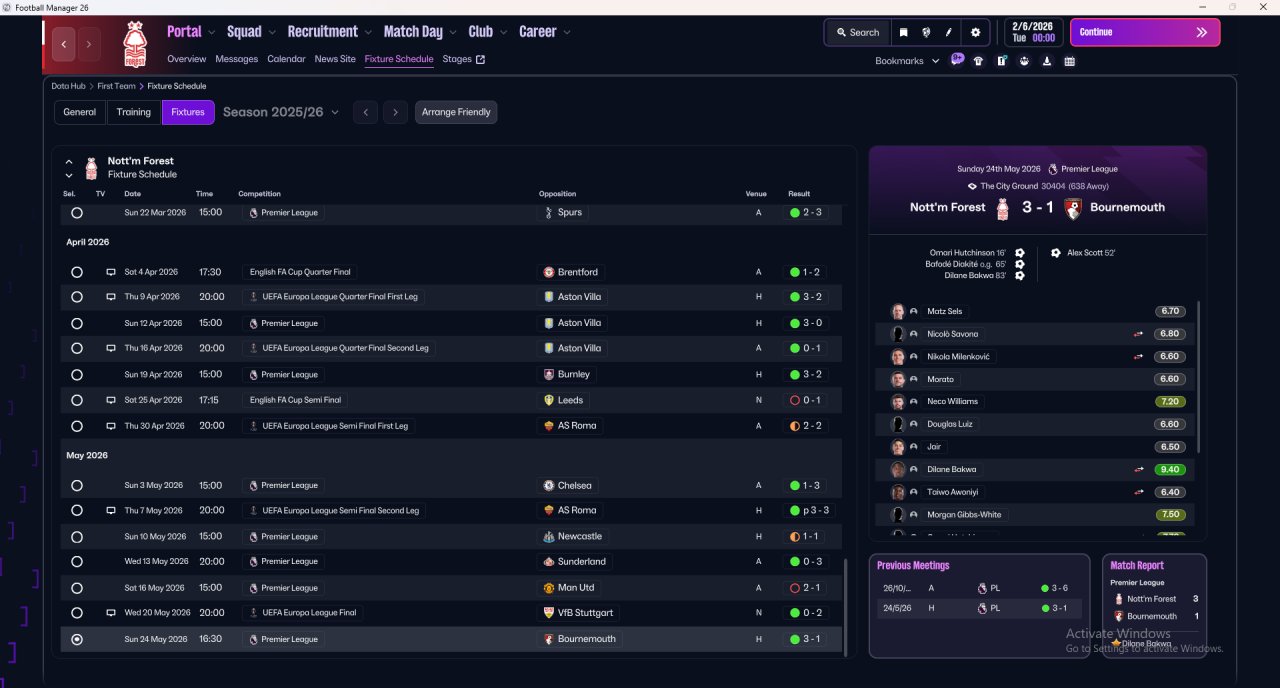Click the Nottingham Forest club crest

coord(134,45)
